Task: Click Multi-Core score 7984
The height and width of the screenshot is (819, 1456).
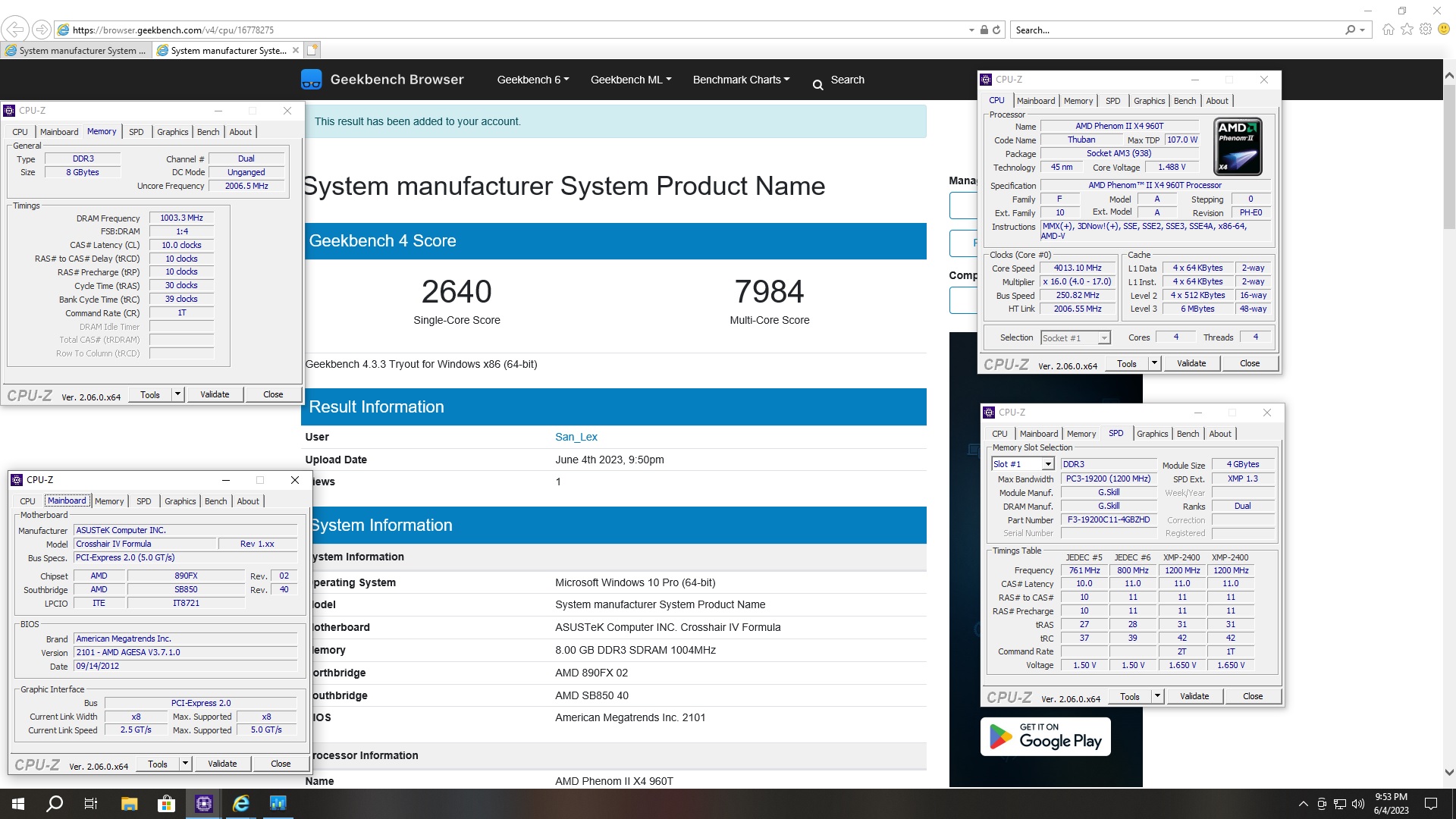Action: (x=769, y=292)
